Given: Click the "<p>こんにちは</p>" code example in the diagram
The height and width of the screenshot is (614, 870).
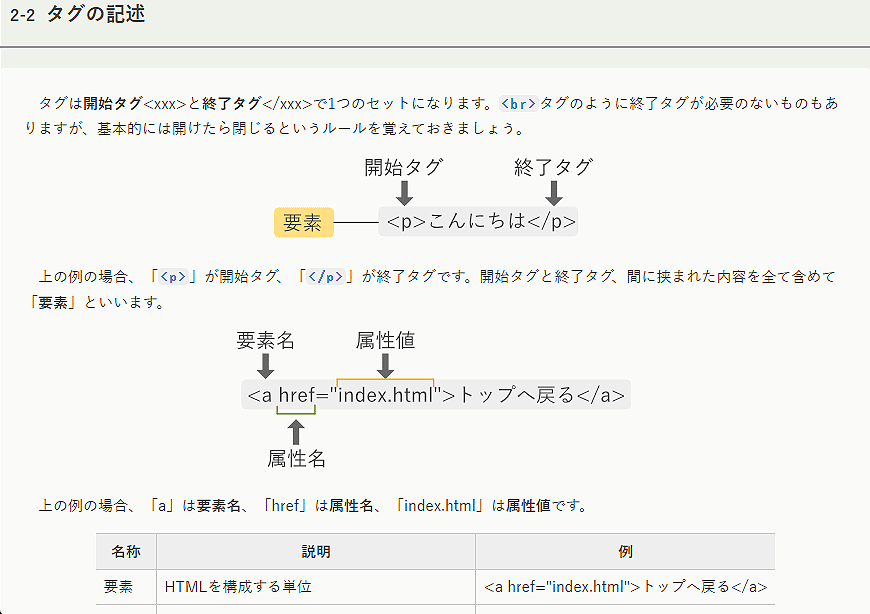Looking at the screenshot, I should 478,221.
